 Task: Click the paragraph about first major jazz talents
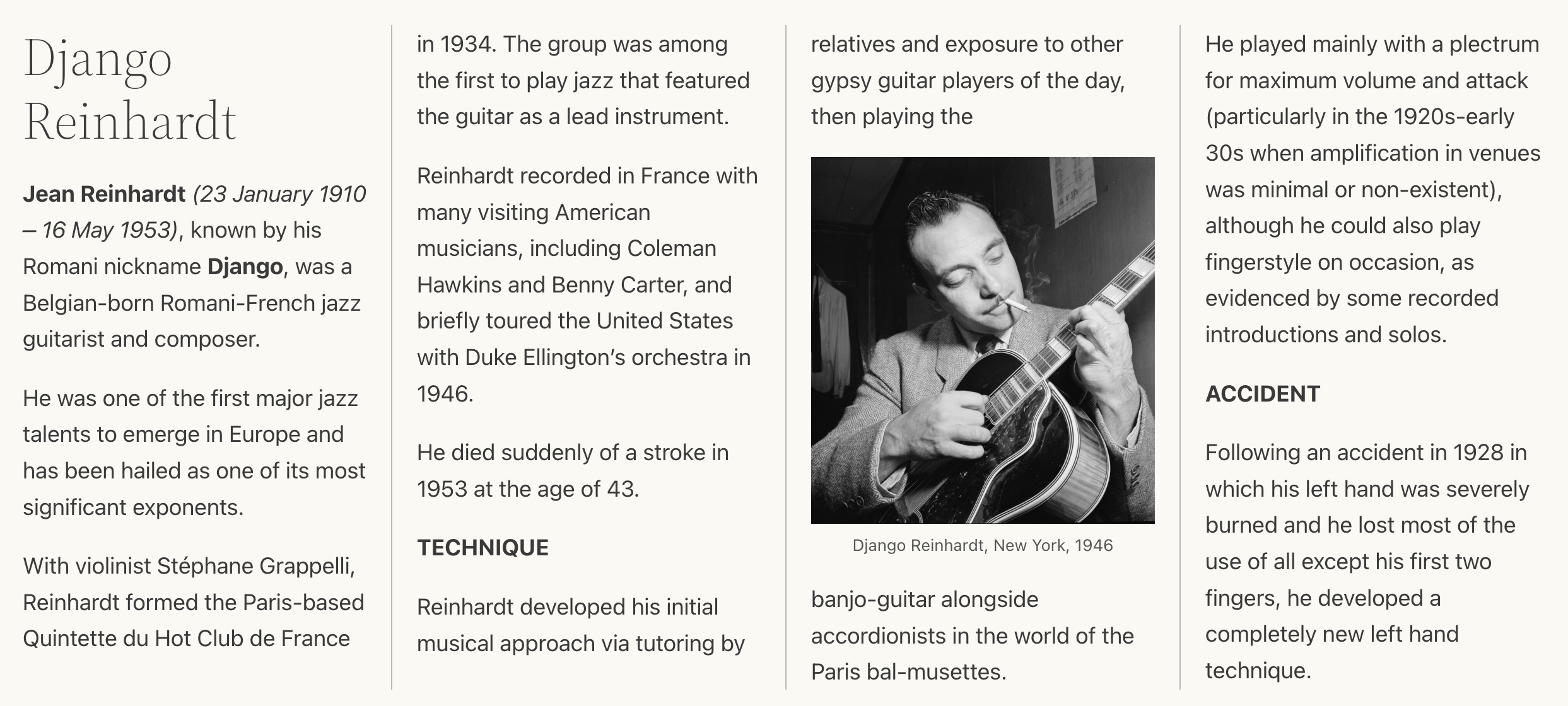pos(194,453)
